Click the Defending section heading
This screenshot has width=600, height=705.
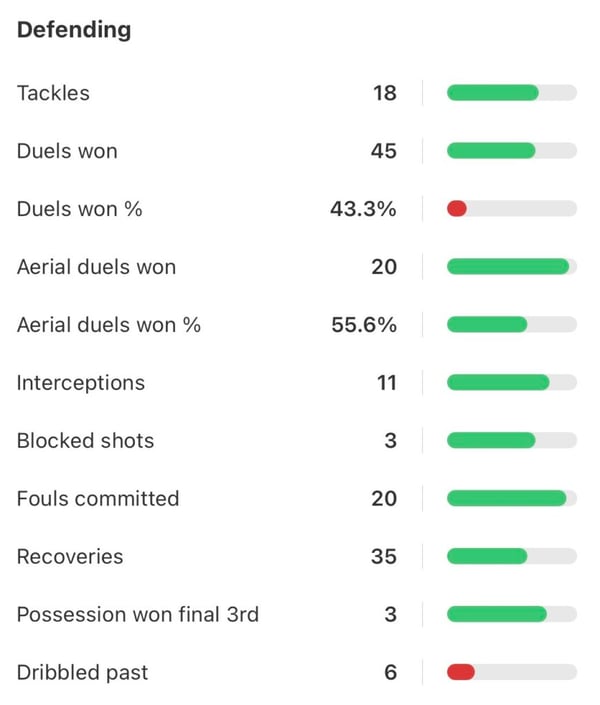point(74,29)
